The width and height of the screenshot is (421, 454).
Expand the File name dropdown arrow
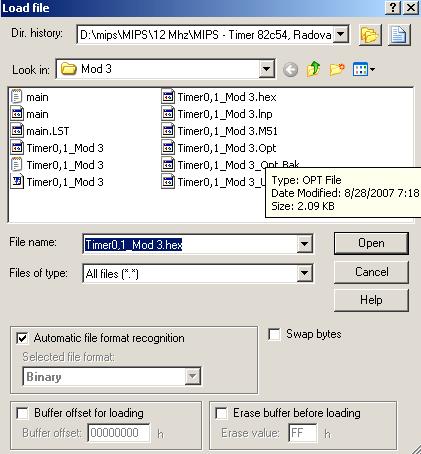[x=304, y=244]
